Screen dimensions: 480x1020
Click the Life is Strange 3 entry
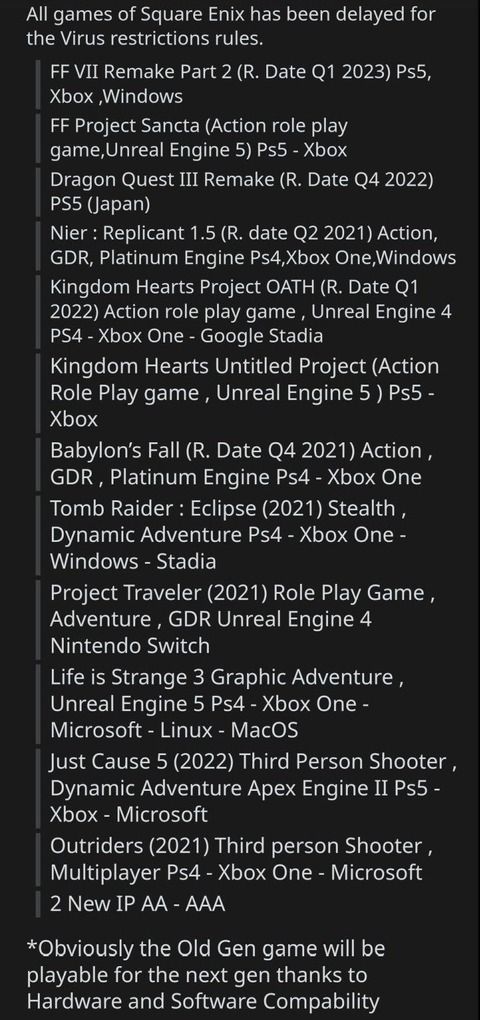[x=228, y=704]
